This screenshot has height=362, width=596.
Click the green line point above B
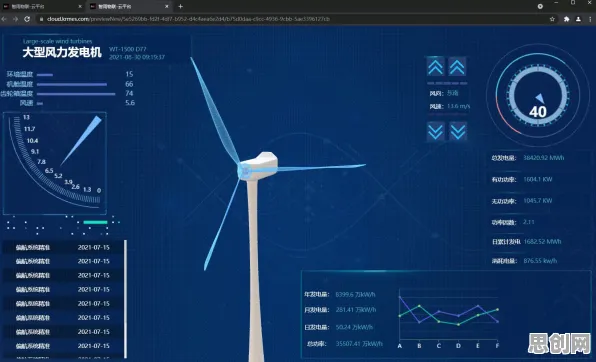pos(419,306)
